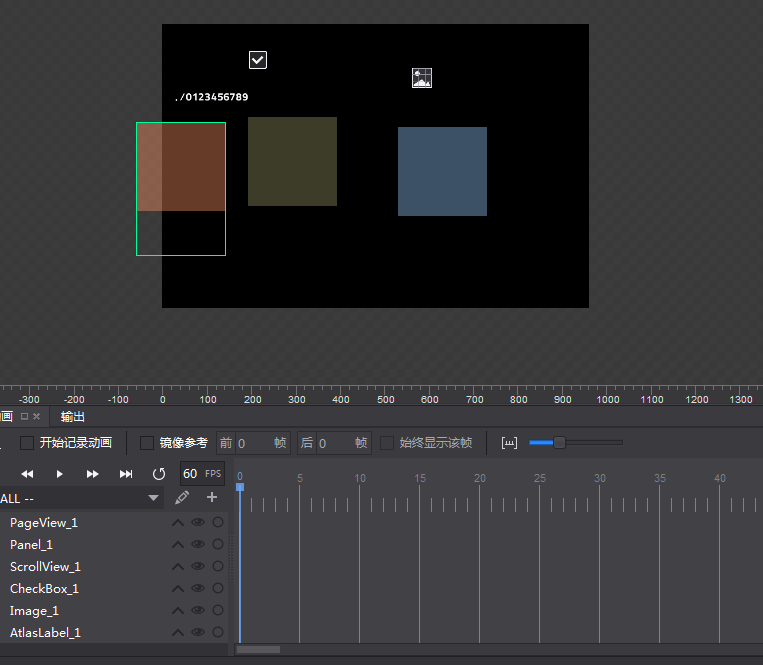This screenshot has width=763, height=665.
Task: Click the pencil edit animation icon
Action: [182, 497]
